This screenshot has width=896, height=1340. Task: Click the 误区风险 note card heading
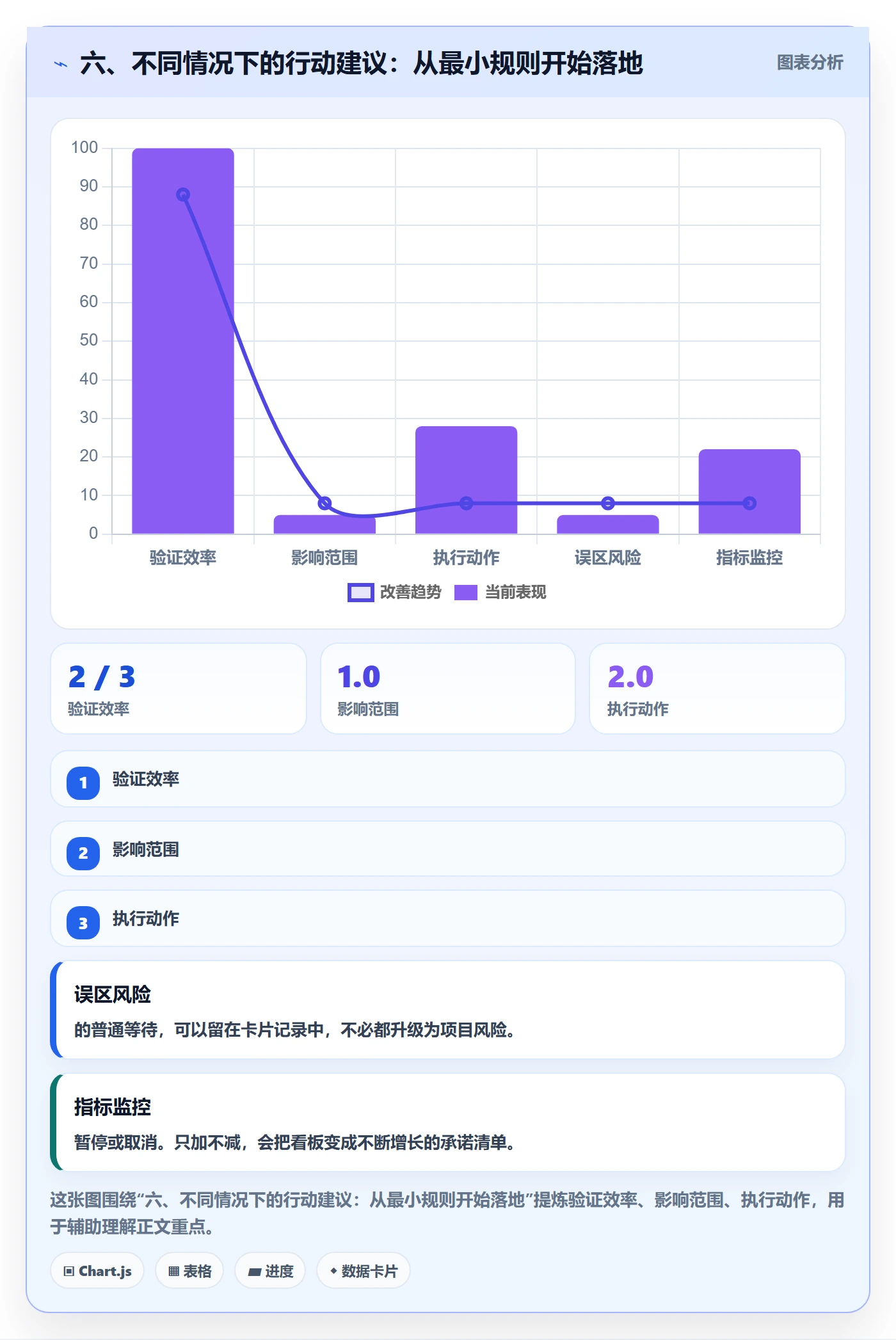[113, 994]
